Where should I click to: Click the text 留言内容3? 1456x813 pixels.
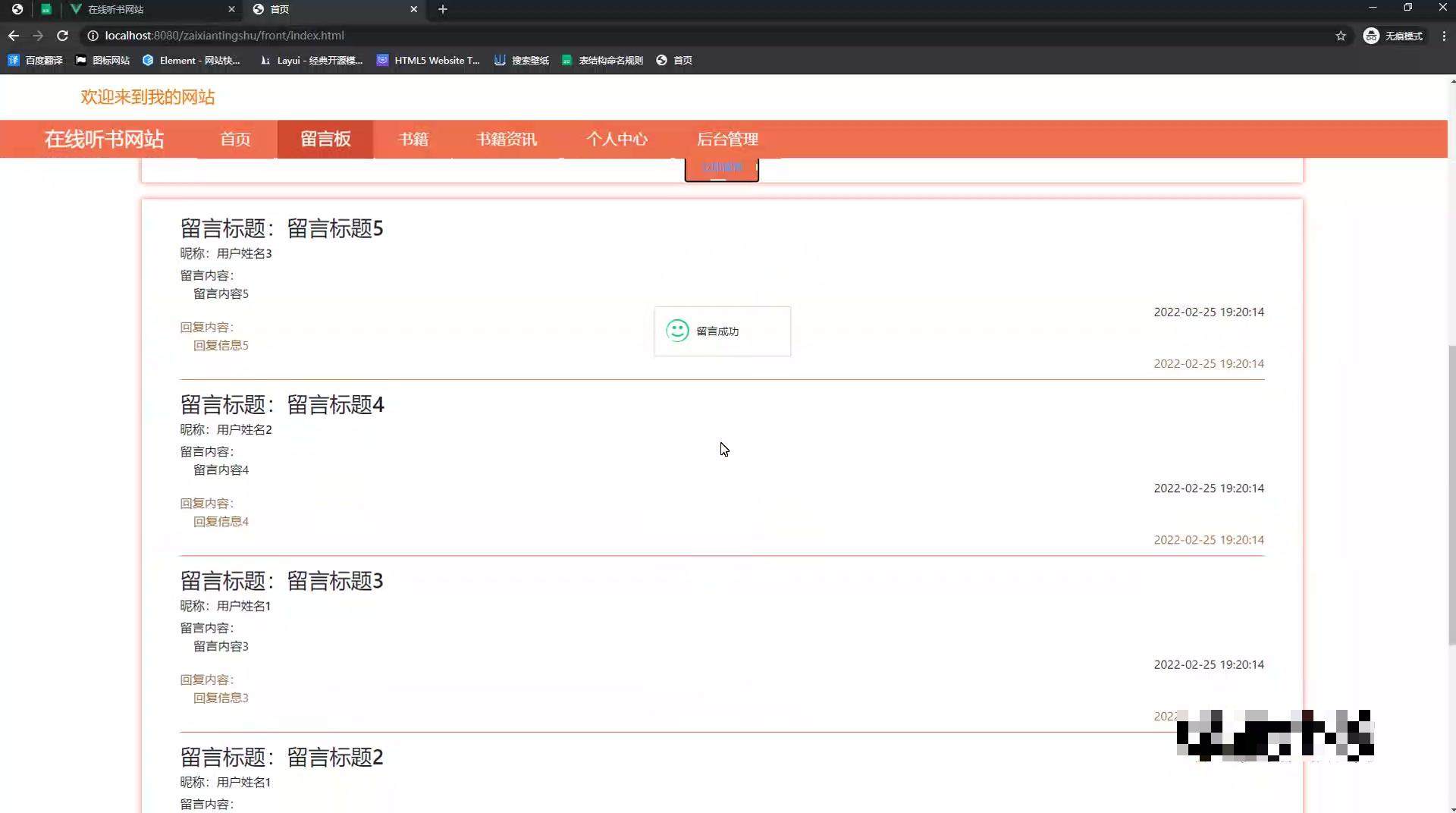tap(221, 646)
